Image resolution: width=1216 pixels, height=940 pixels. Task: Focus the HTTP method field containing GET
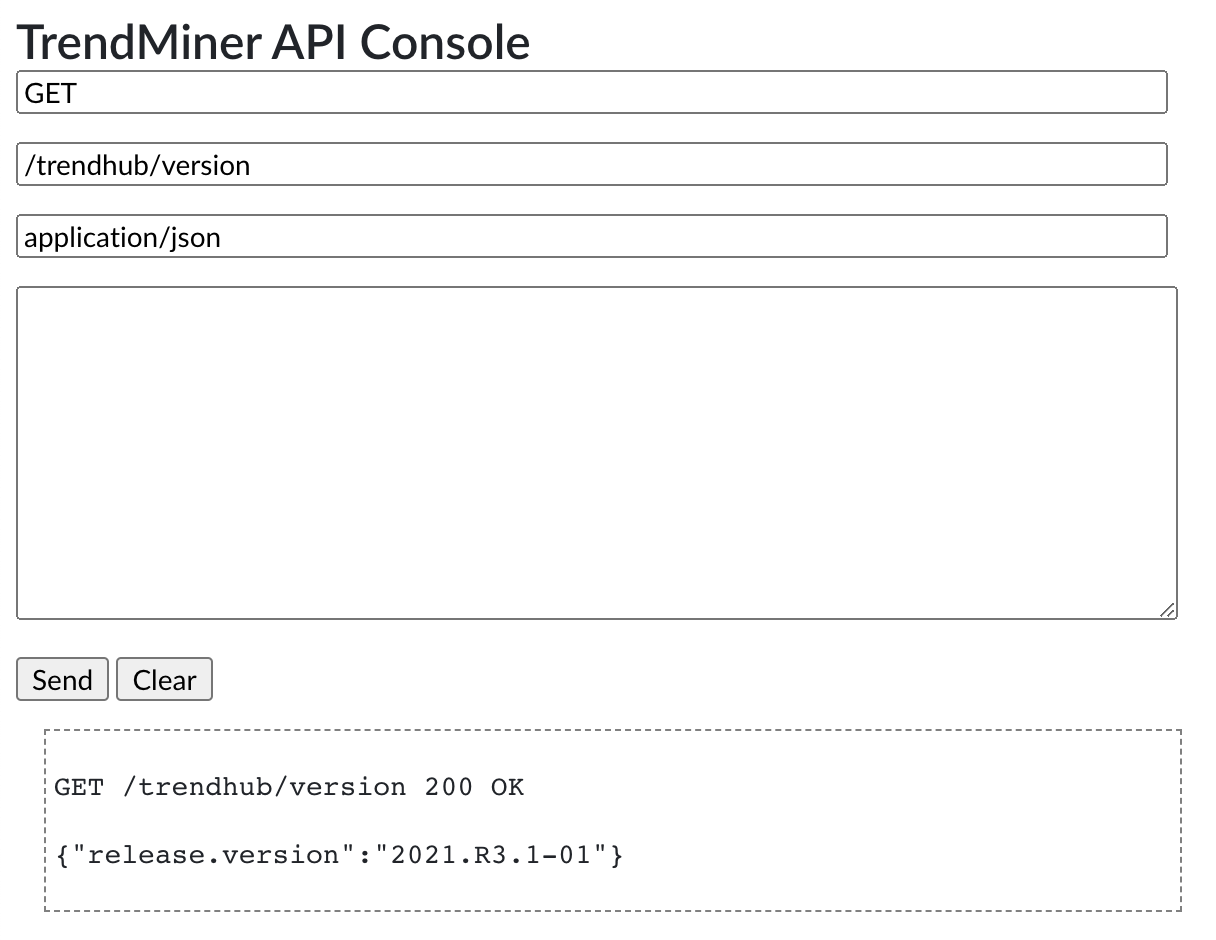591,92
